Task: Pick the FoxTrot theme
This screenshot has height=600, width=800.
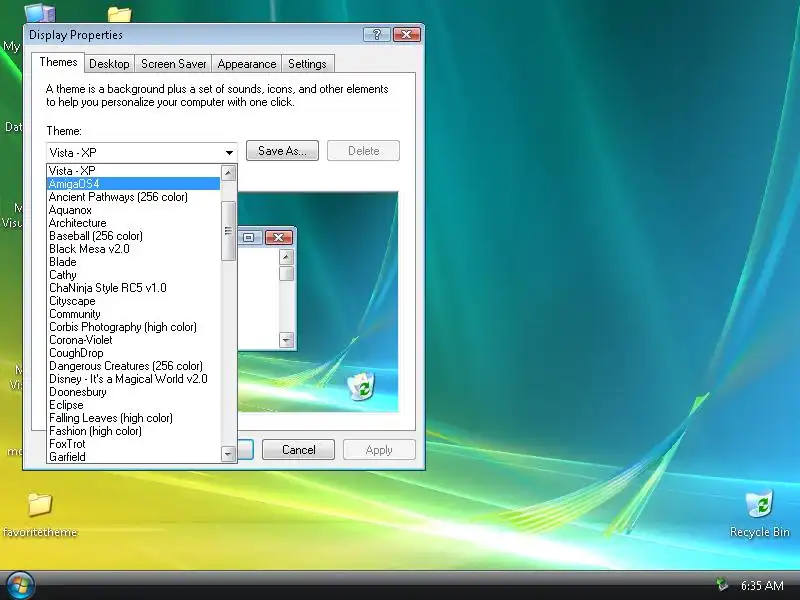Action: click(134, 444)
